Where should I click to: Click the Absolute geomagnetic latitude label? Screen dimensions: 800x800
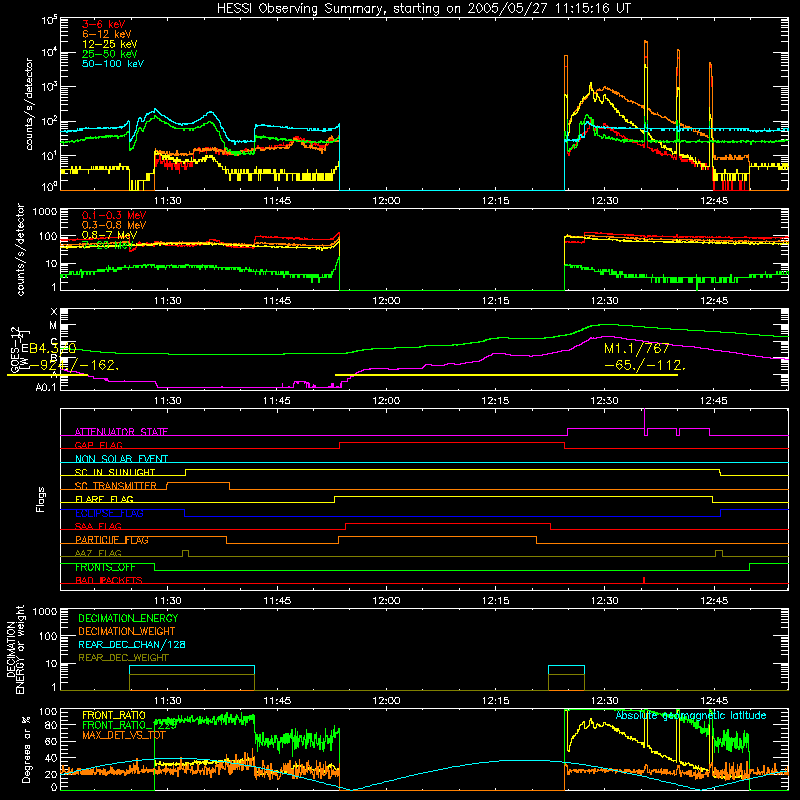click(691, 715)
